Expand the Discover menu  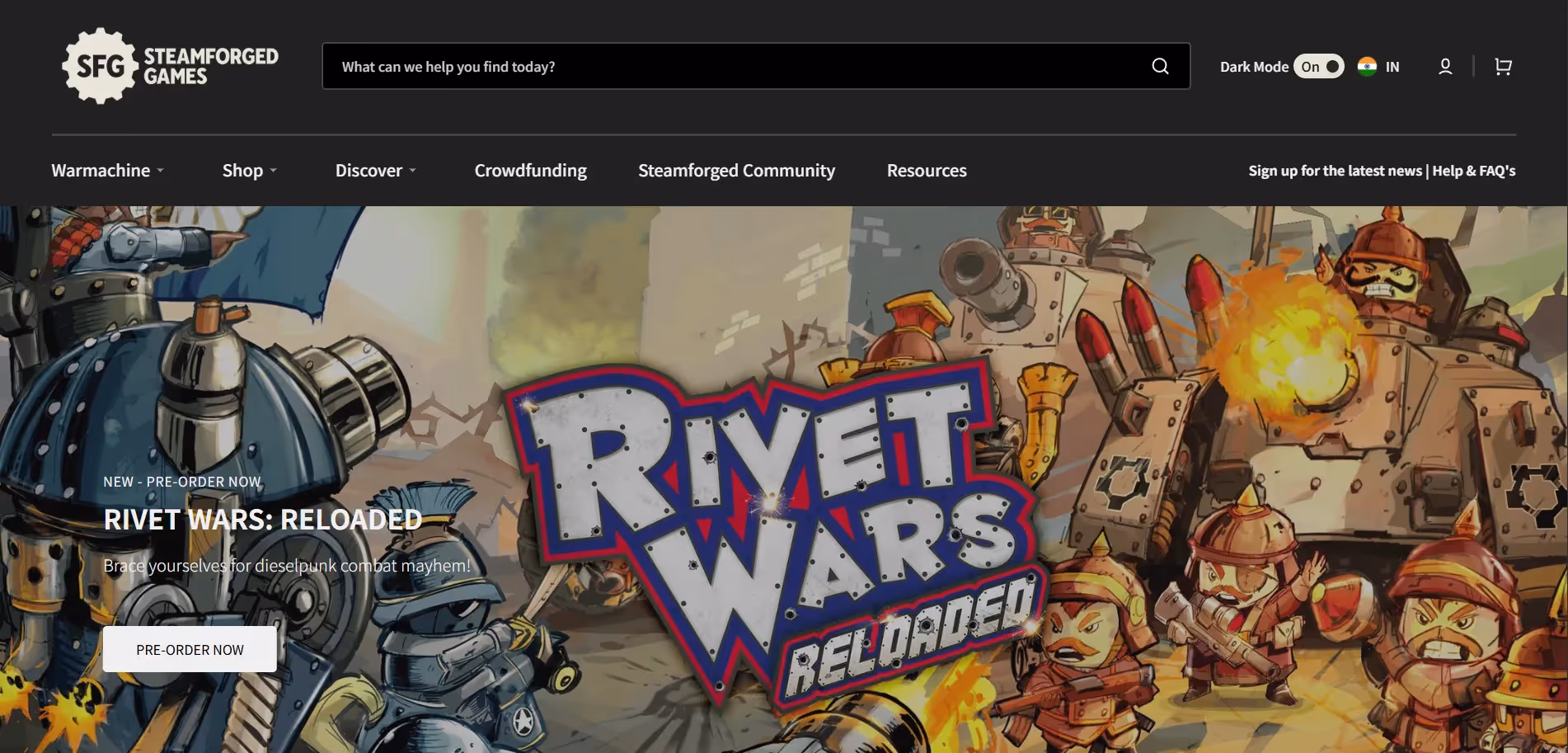(x=376, y=171)
